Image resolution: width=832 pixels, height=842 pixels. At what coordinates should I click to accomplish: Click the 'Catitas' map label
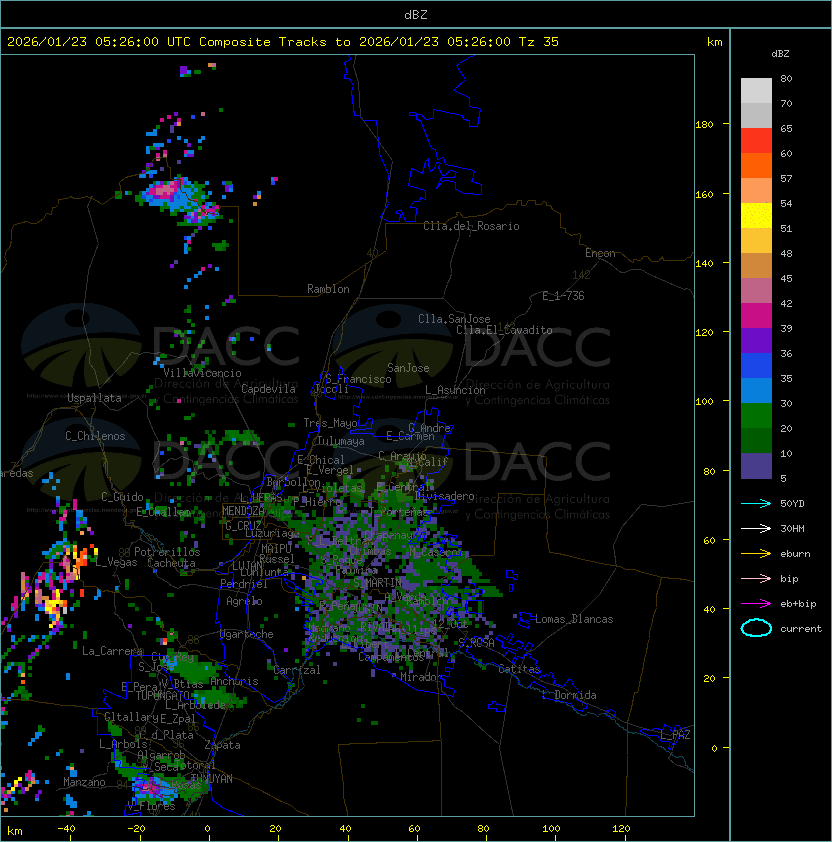(x=519, y=669)
